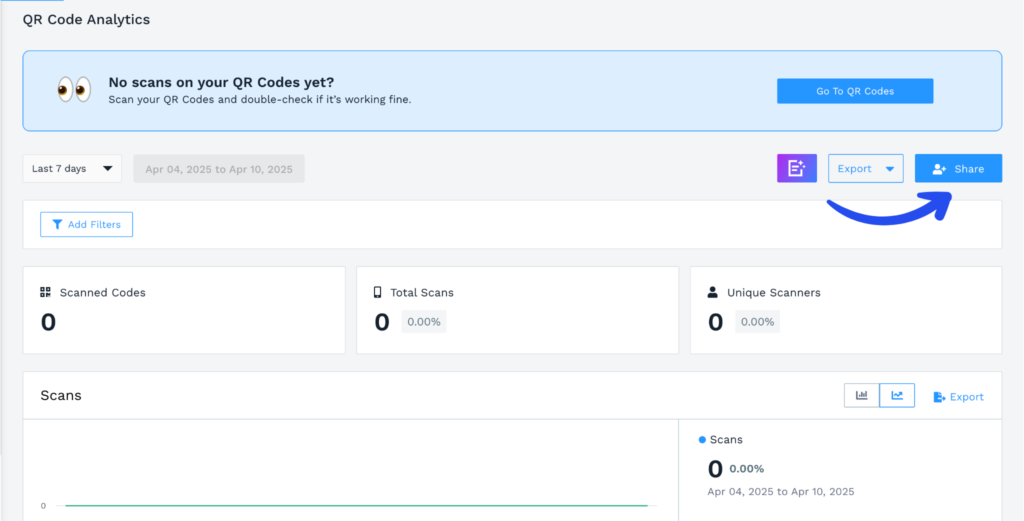
Task: Open the Last 7 days dropdown
Action: [72, 168]
